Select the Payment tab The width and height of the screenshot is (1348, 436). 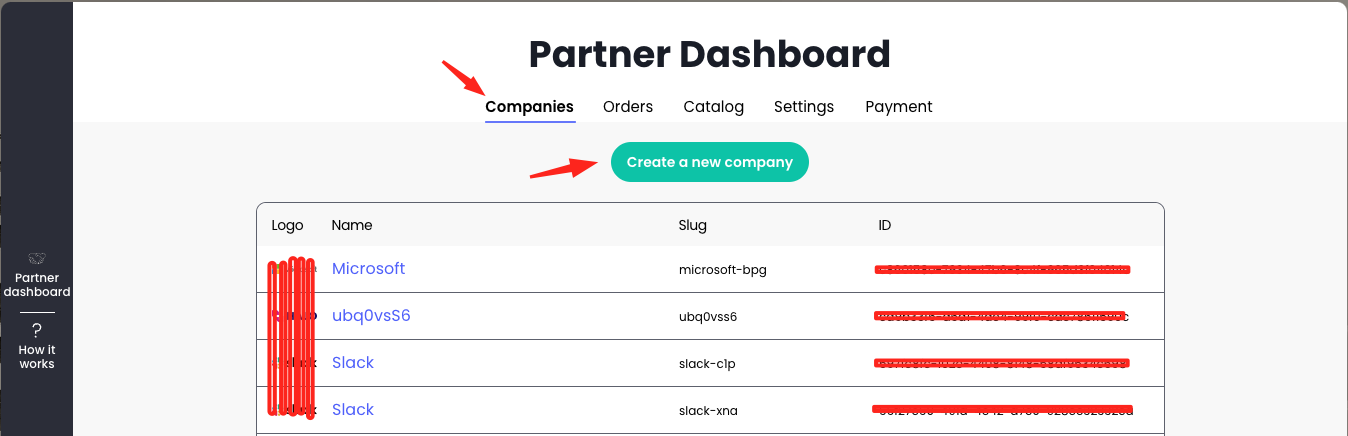point(899,106)
